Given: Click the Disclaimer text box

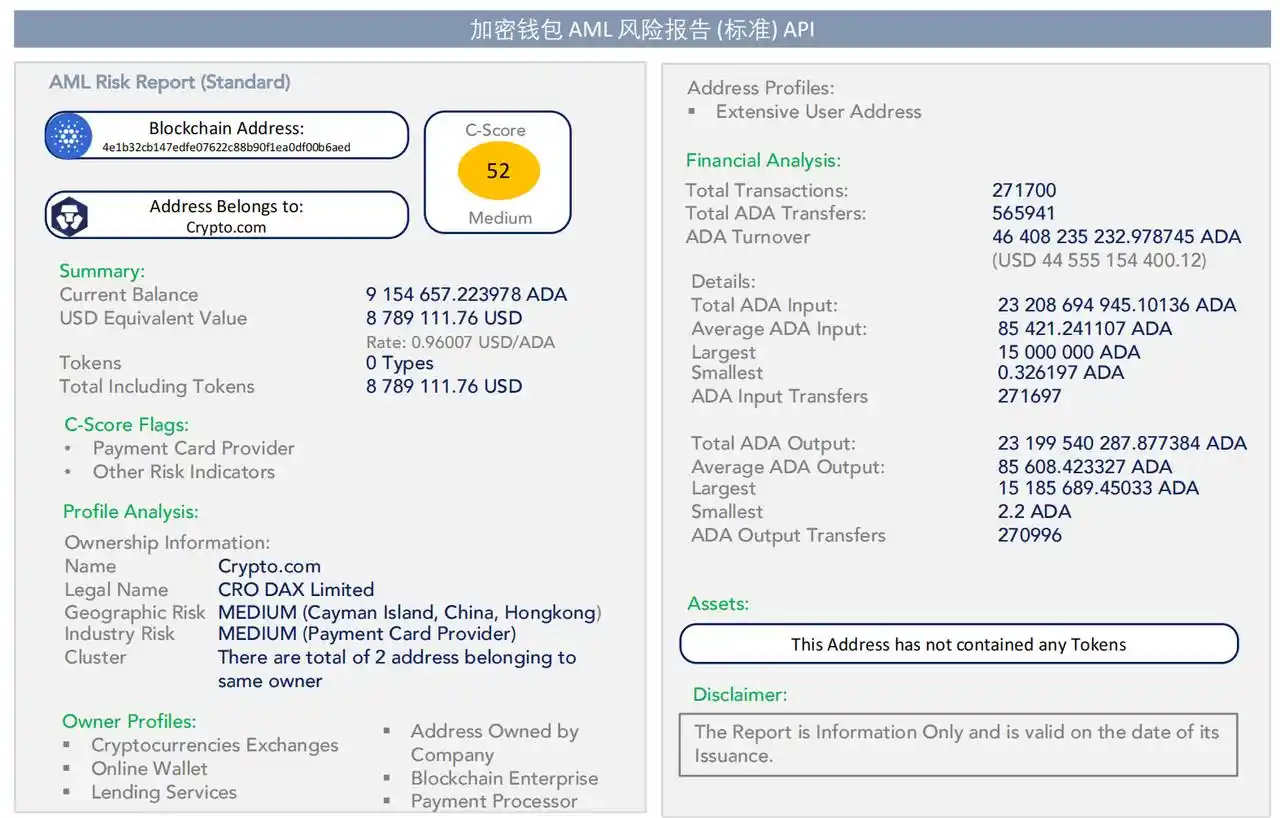Looking at the screenshot, I should click(x=957, y=744).
